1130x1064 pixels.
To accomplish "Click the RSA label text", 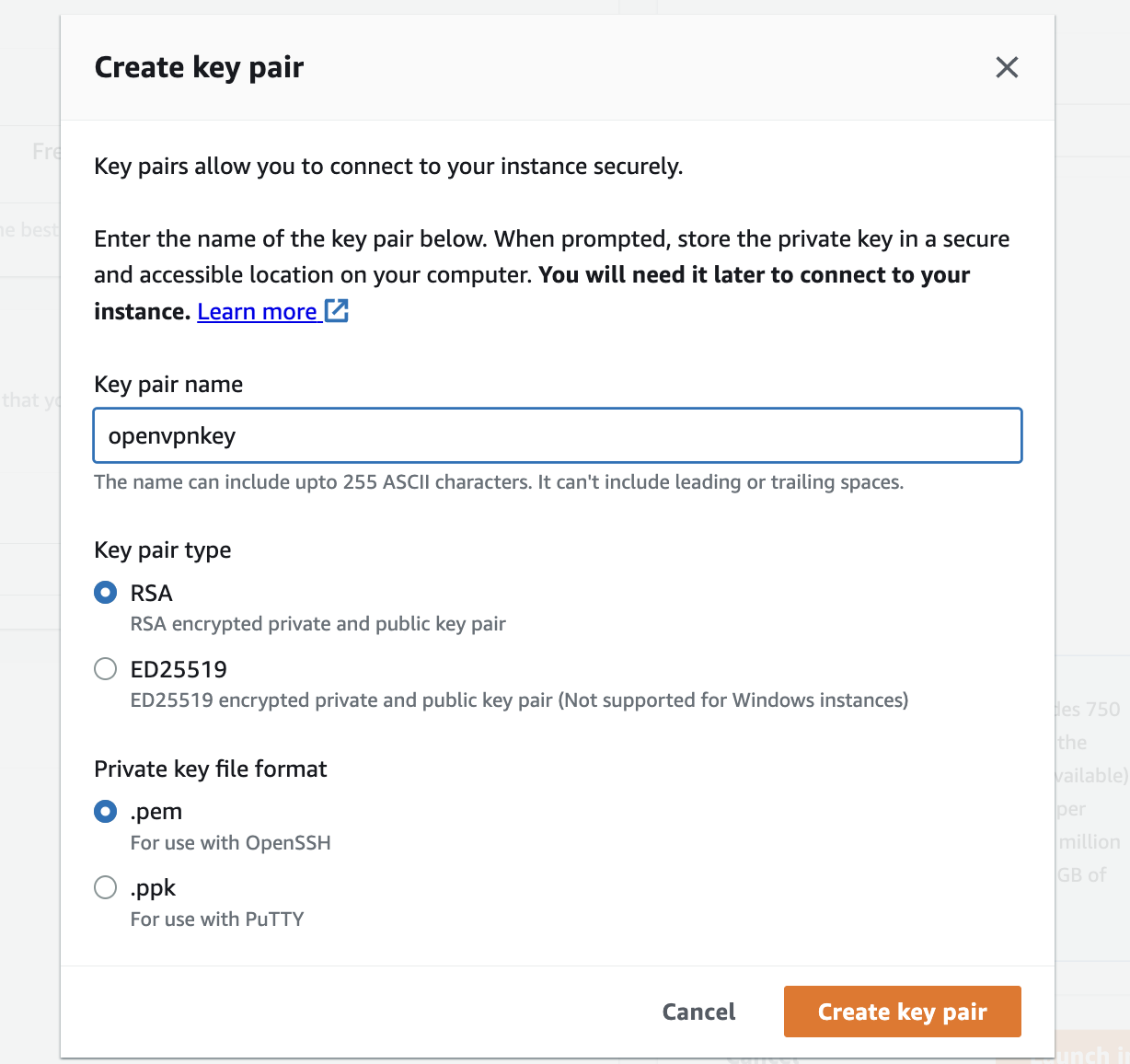I will pyautogui.click(x=152, y=593).
